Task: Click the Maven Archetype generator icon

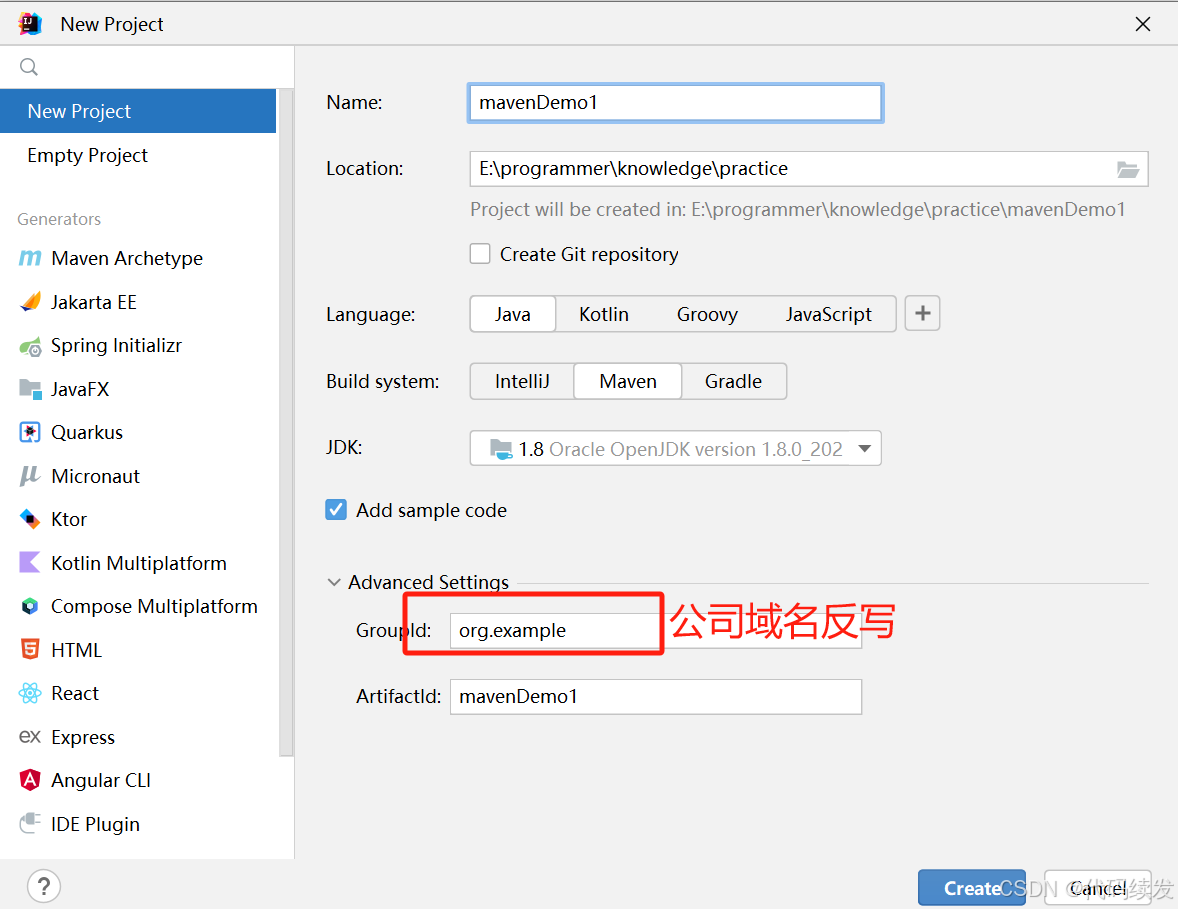Action: pos(30,258)
